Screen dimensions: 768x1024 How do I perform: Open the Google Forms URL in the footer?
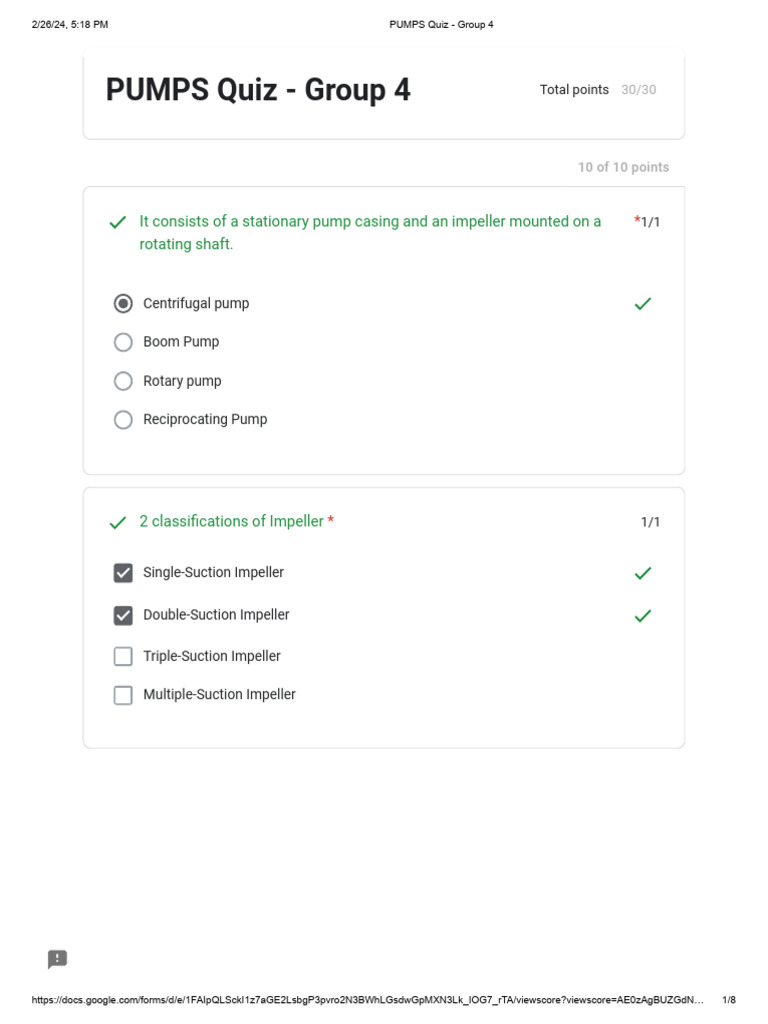367,1000
